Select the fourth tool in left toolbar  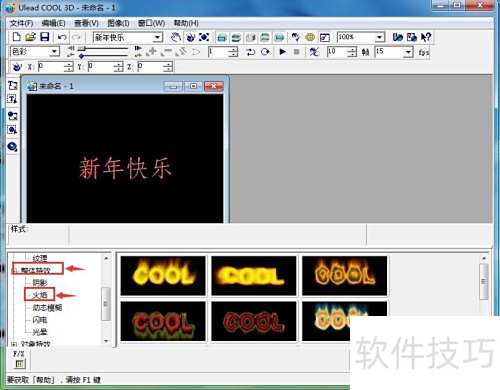(x=13, y=130)
